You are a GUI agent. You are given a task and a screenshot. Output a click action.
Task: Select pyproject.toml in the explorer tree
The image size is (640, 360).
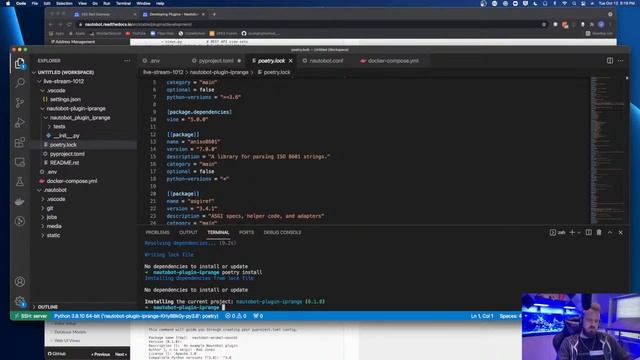pyautogui.click(x=67, y=154)
